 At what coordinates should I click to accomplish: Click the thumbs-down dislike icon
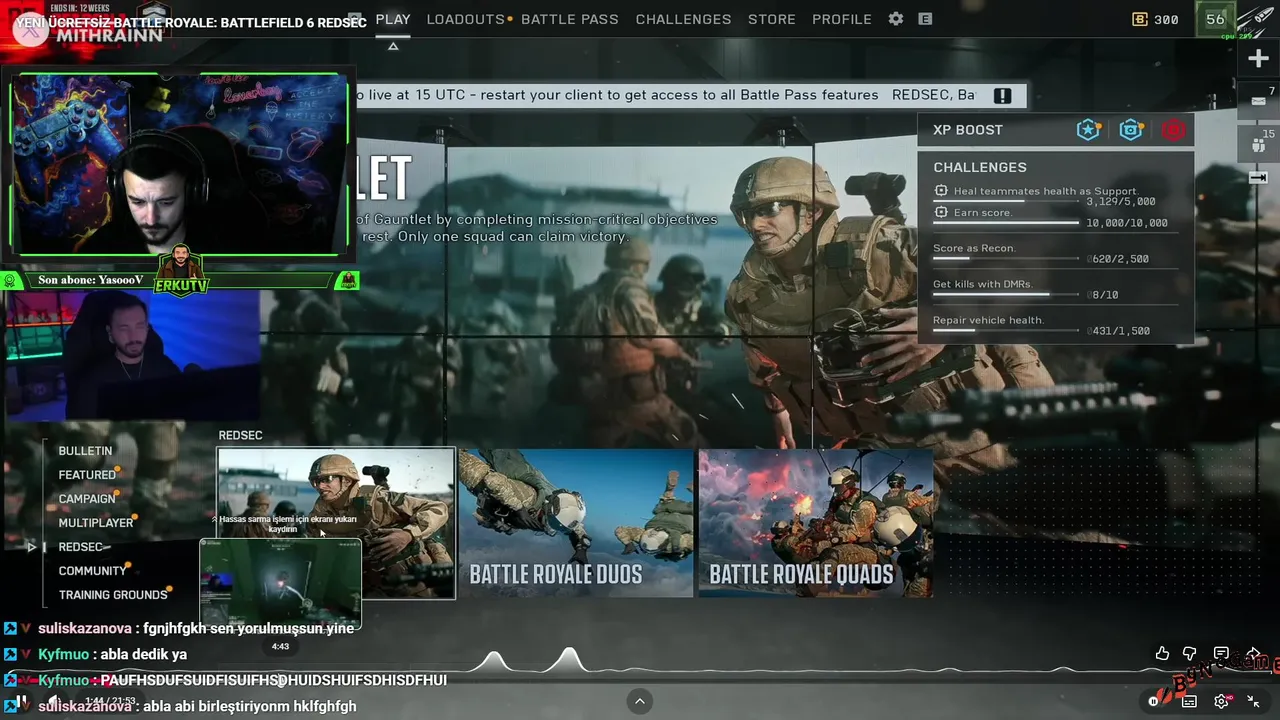click(1190, 654)
